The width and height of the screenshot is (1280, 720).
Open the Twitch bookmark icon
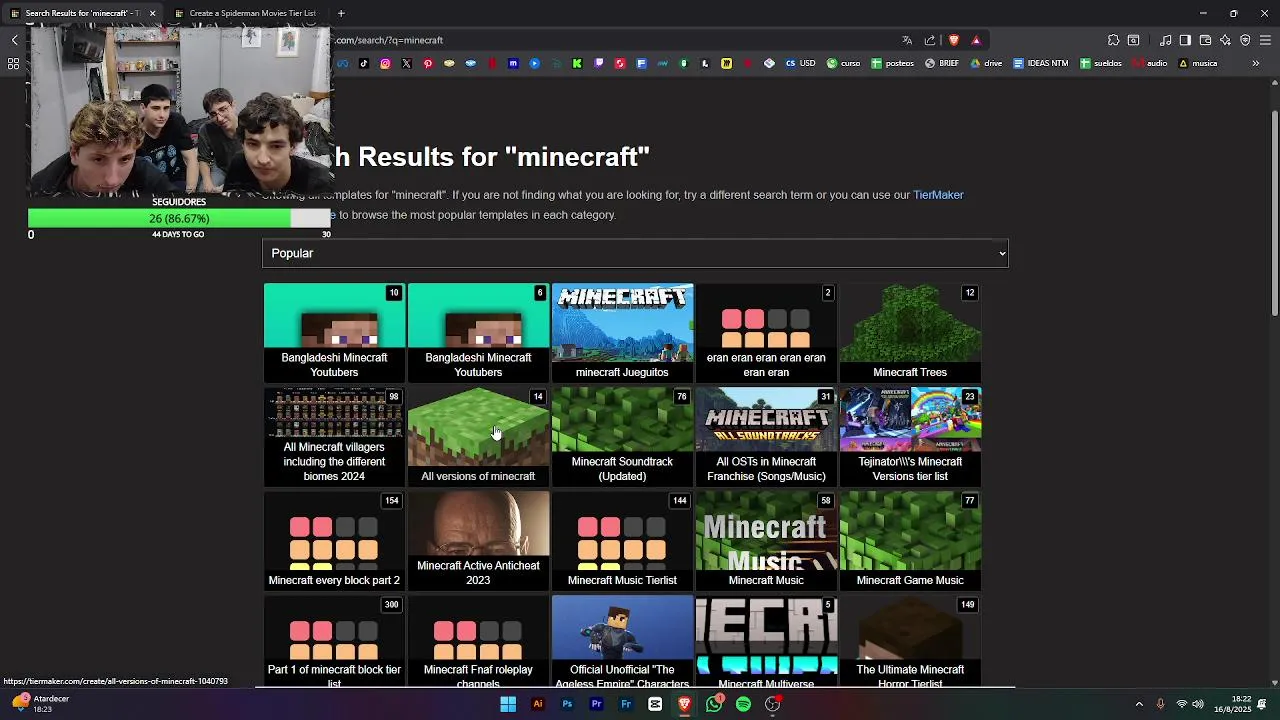(598, 63)
